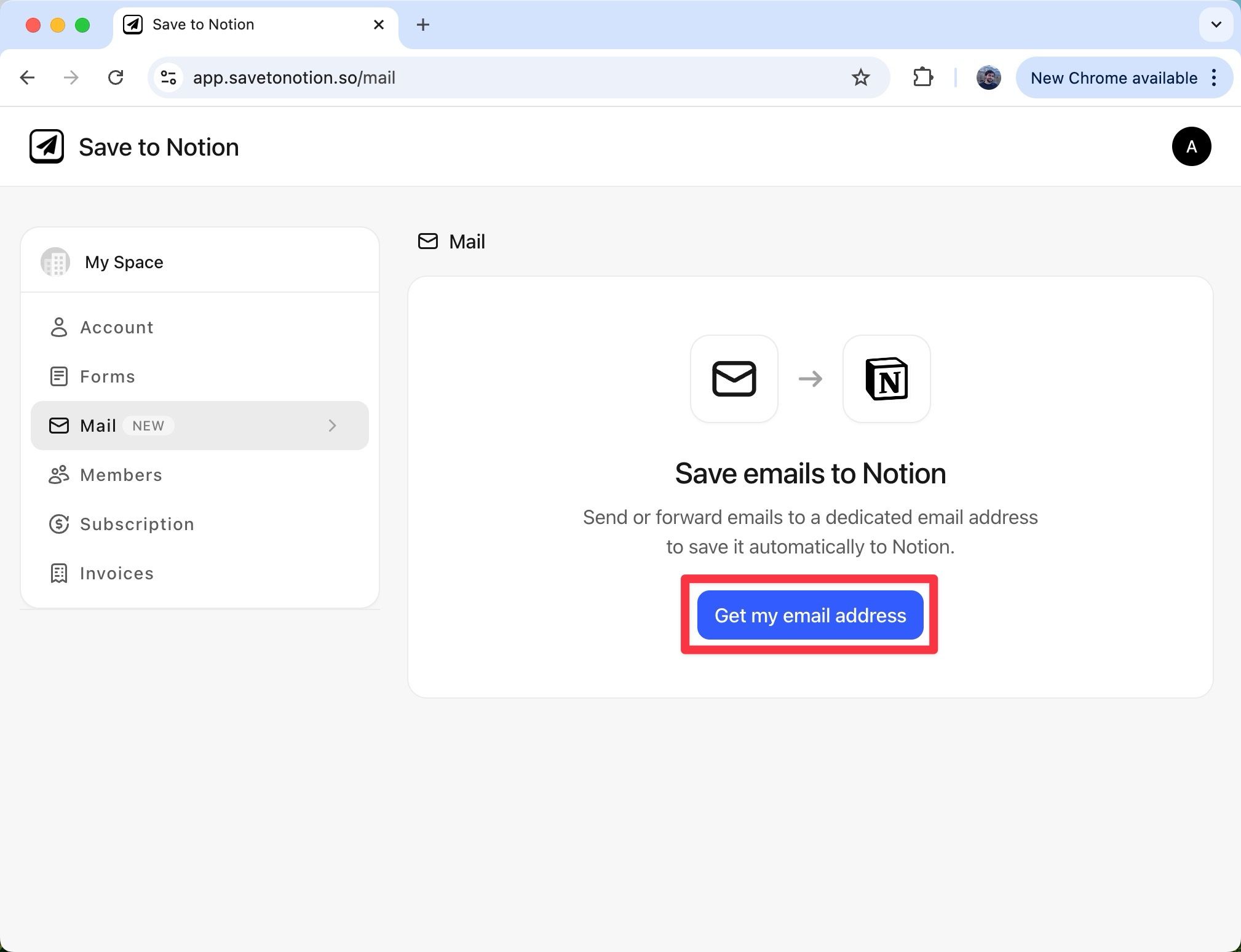Go to Forms in the sidebar

coord(107,376)
